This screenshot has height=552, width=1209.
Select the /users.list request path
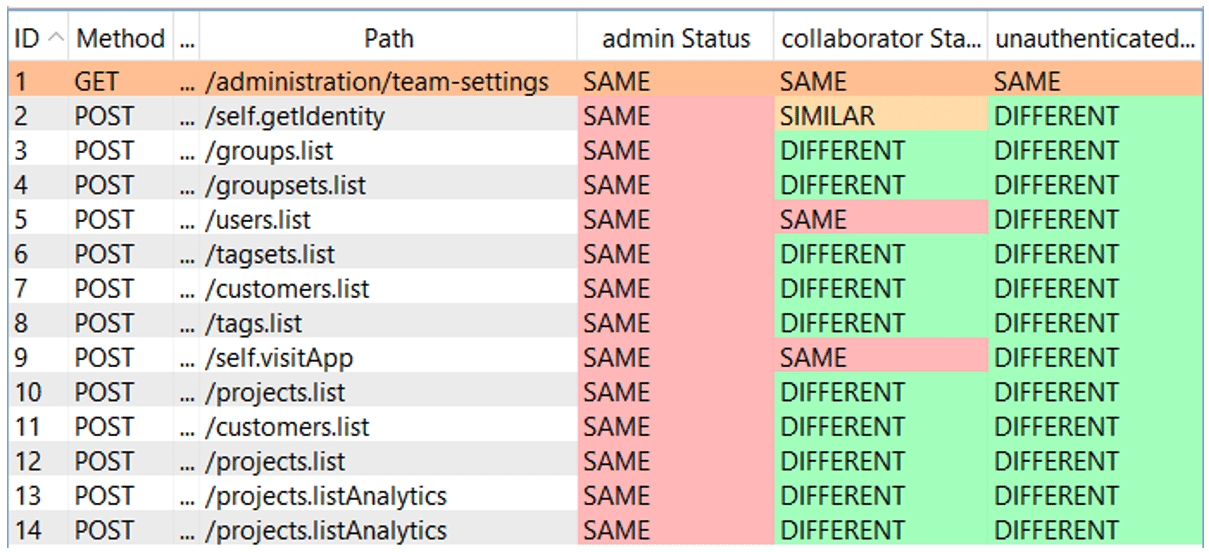(257, 220)
